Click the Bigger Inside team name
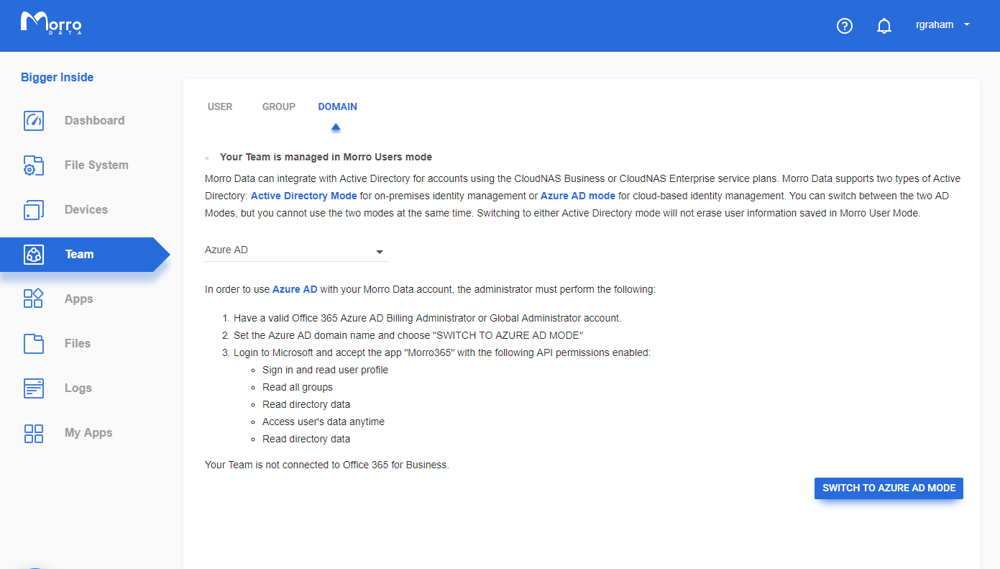Viewport: 1000px width, 569px height. coord(57,77)
